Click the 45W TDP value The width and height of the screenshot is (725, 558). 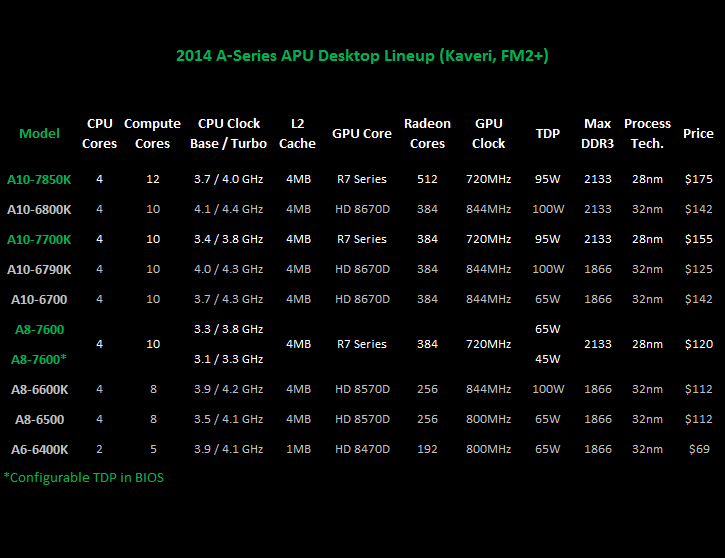(x=547, y=359)
